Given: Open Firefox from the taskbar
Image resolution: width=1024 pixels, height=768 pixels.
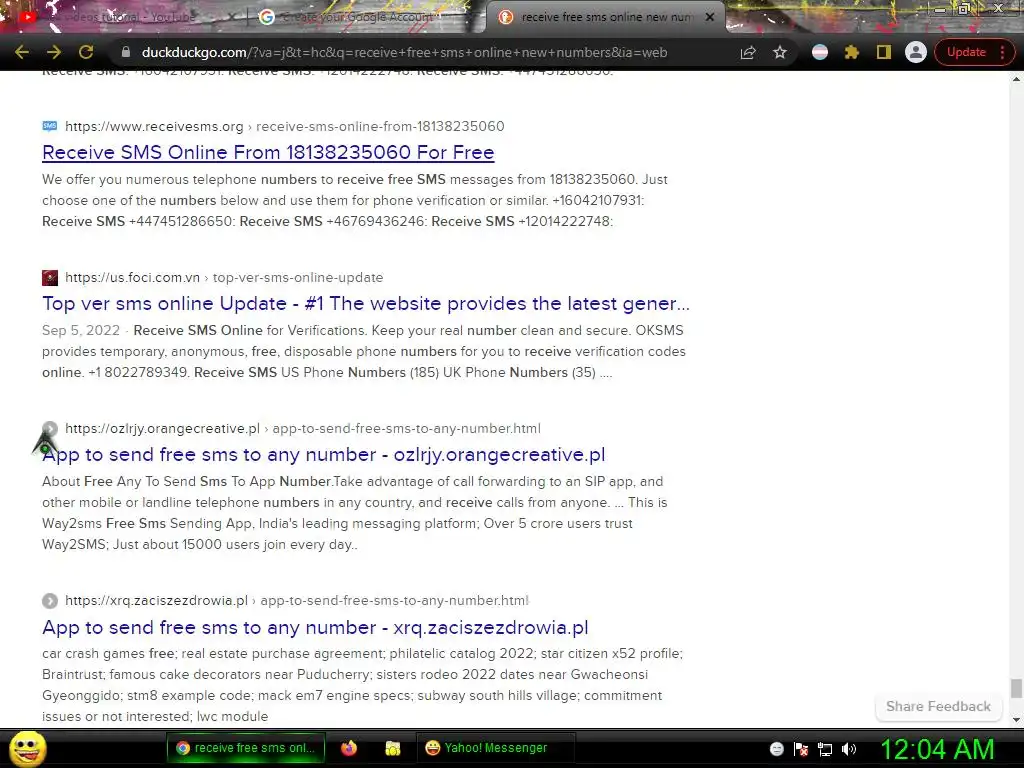Looking at the screenshot, I should coord(349,748).
